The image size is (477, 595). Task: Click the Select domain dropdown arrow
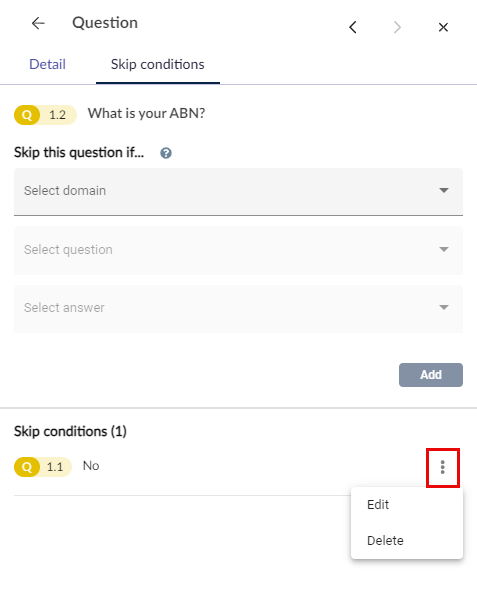(444, 190)
